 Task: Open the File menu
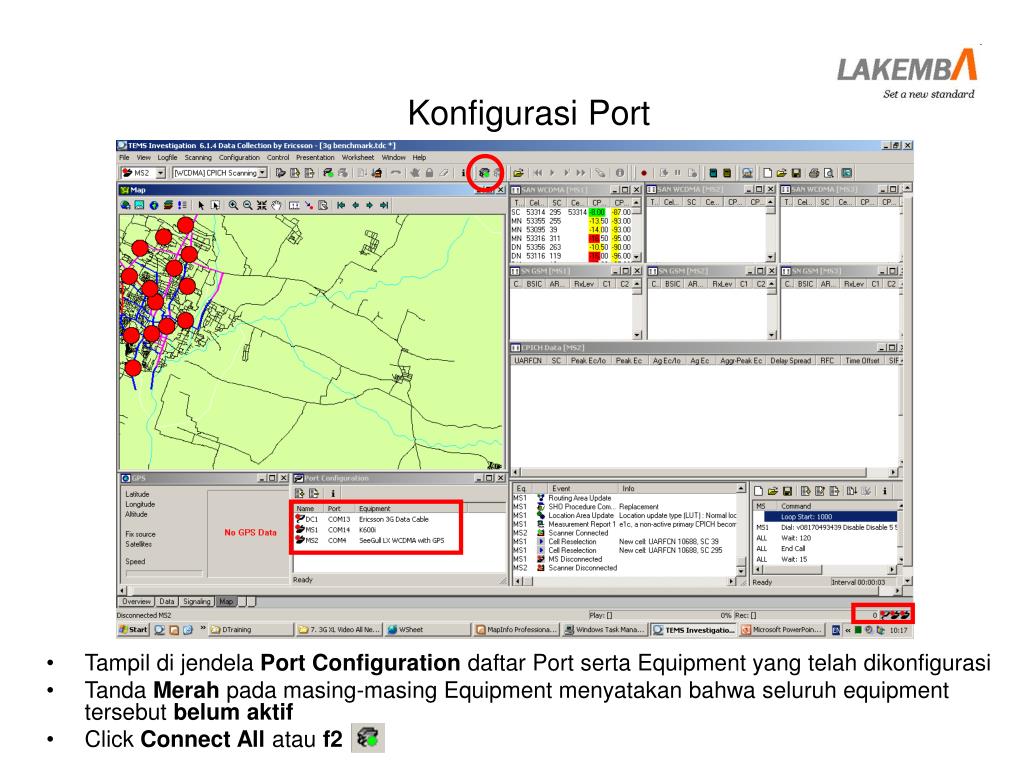pyautogui.click(x=124, y=157)
